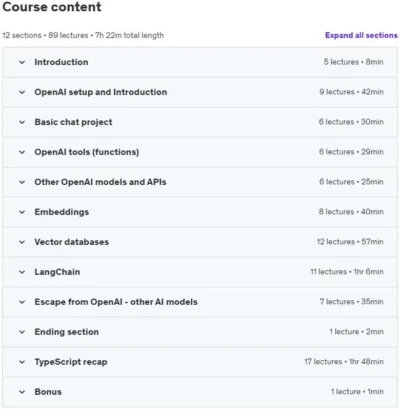Select Basic chat project title text
This screenshot has width=400, height=410.
coord(73,122)
